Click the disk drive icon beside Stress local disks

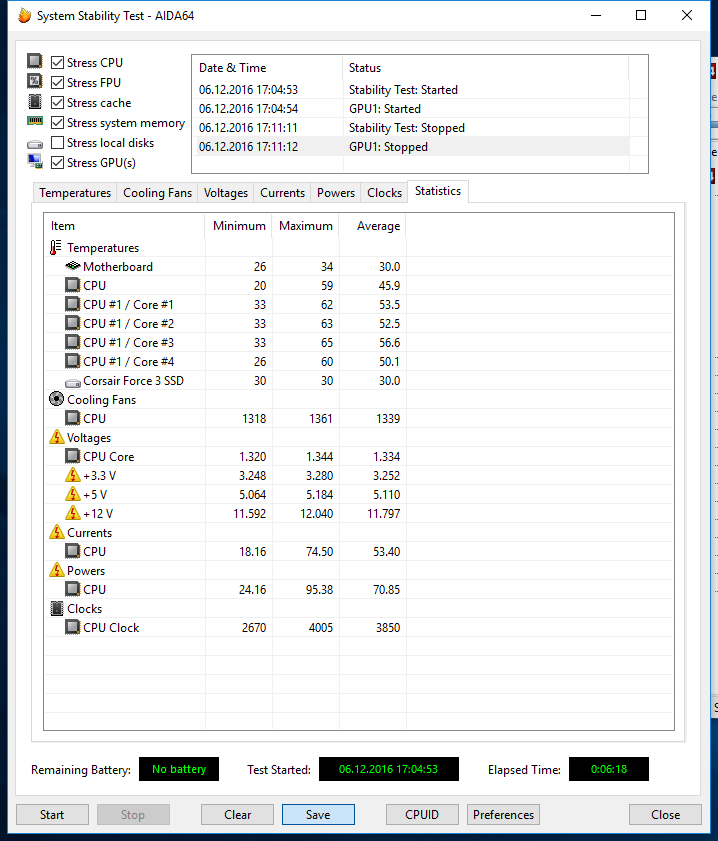35,144
